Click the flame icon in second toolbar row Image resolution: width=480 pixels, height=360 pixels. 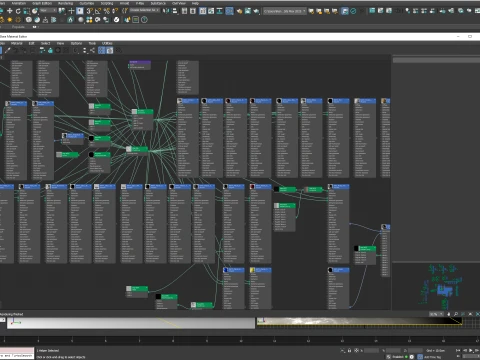70,20
